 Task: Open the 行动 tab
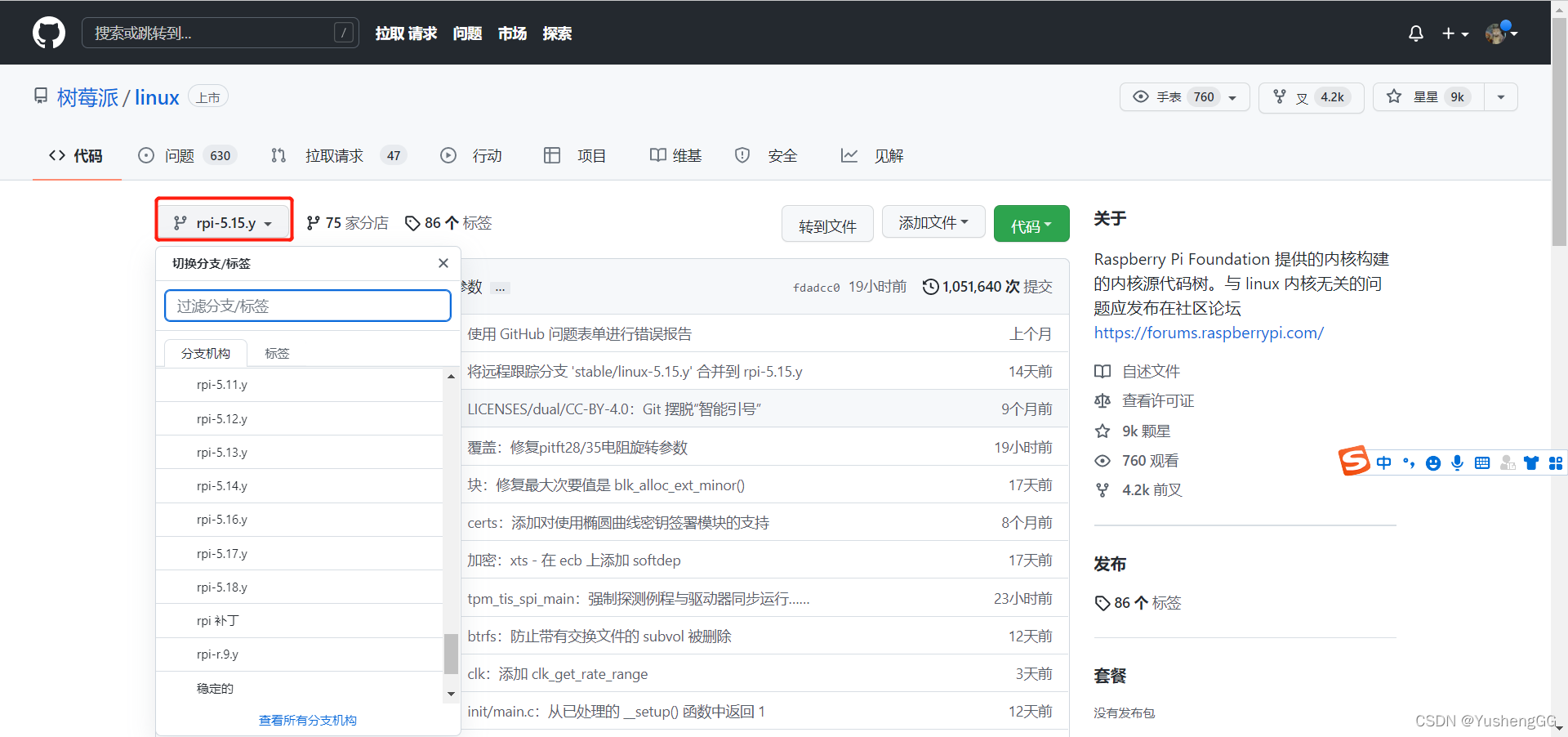point(471,155)
